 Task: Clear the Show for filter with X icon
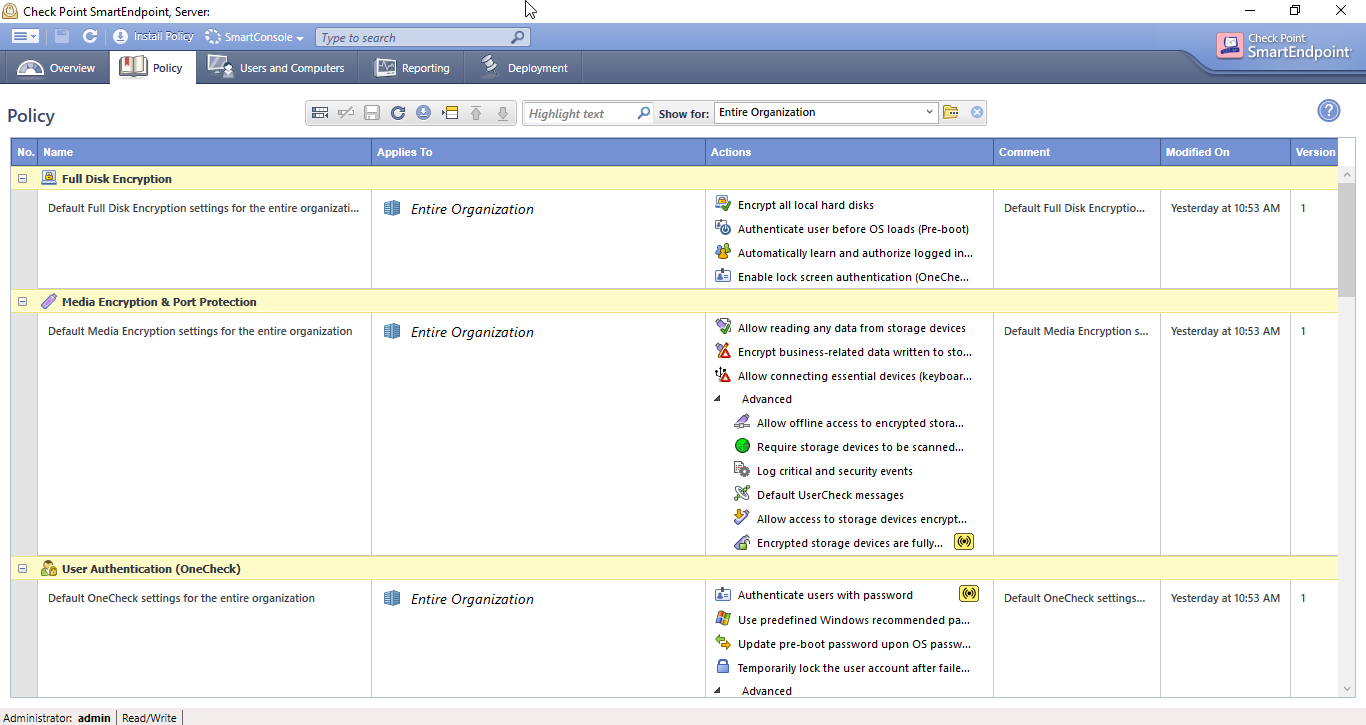pyautogui.click(x=977, y=113)
